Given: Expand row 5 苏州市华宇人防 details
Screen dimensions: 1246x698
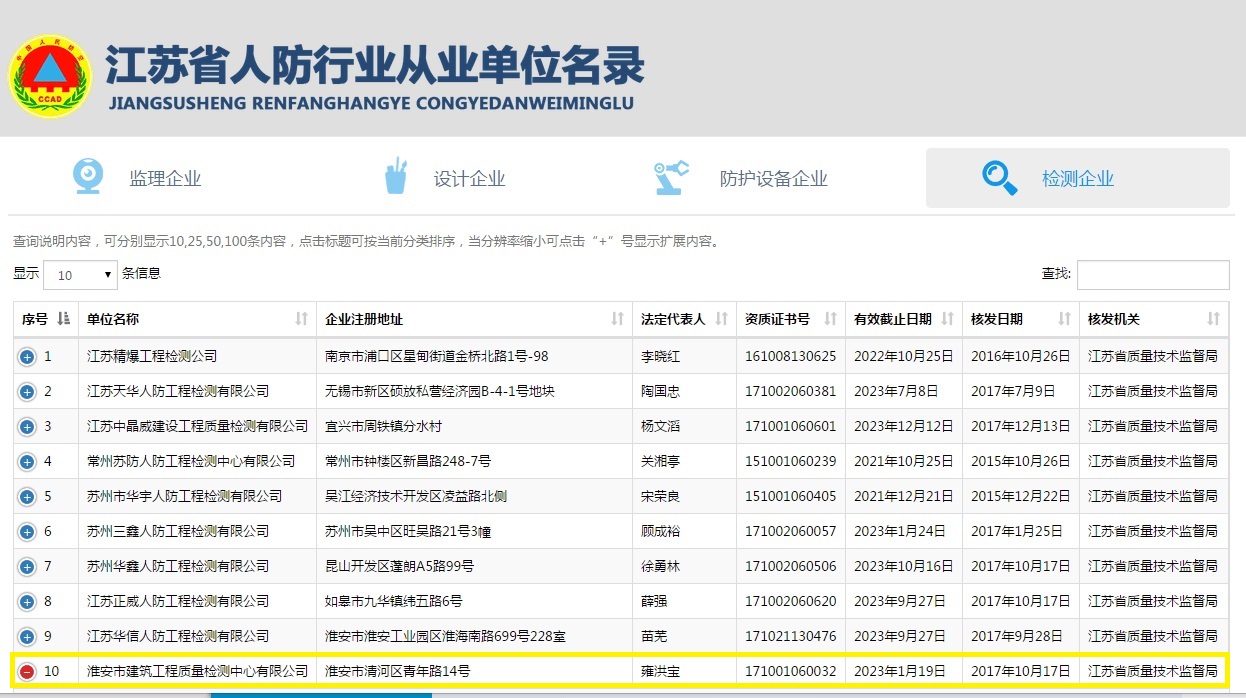Looking at the screenshot, I should pyautogui.click(x=27, y=496).
